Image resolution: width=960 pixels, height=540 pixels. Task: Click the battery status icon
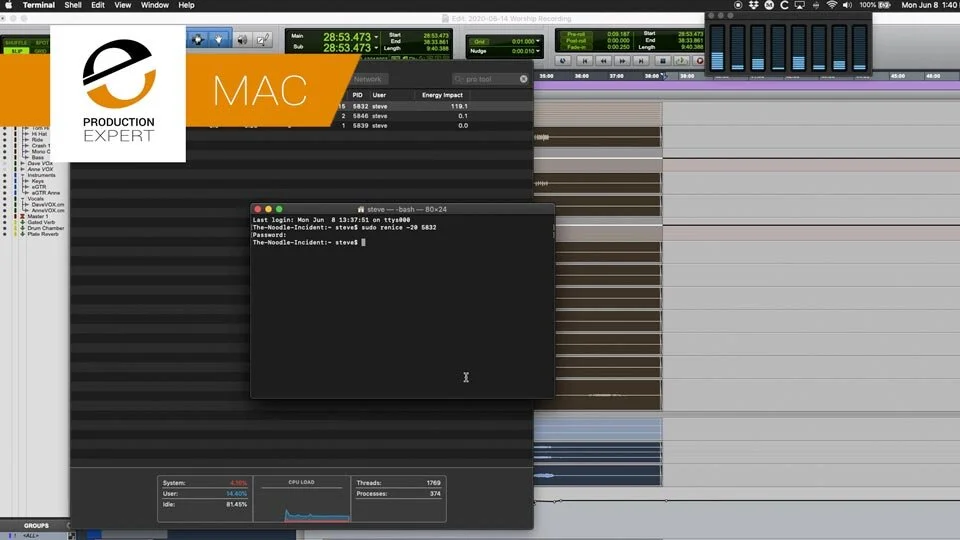(x=885, y=5)
